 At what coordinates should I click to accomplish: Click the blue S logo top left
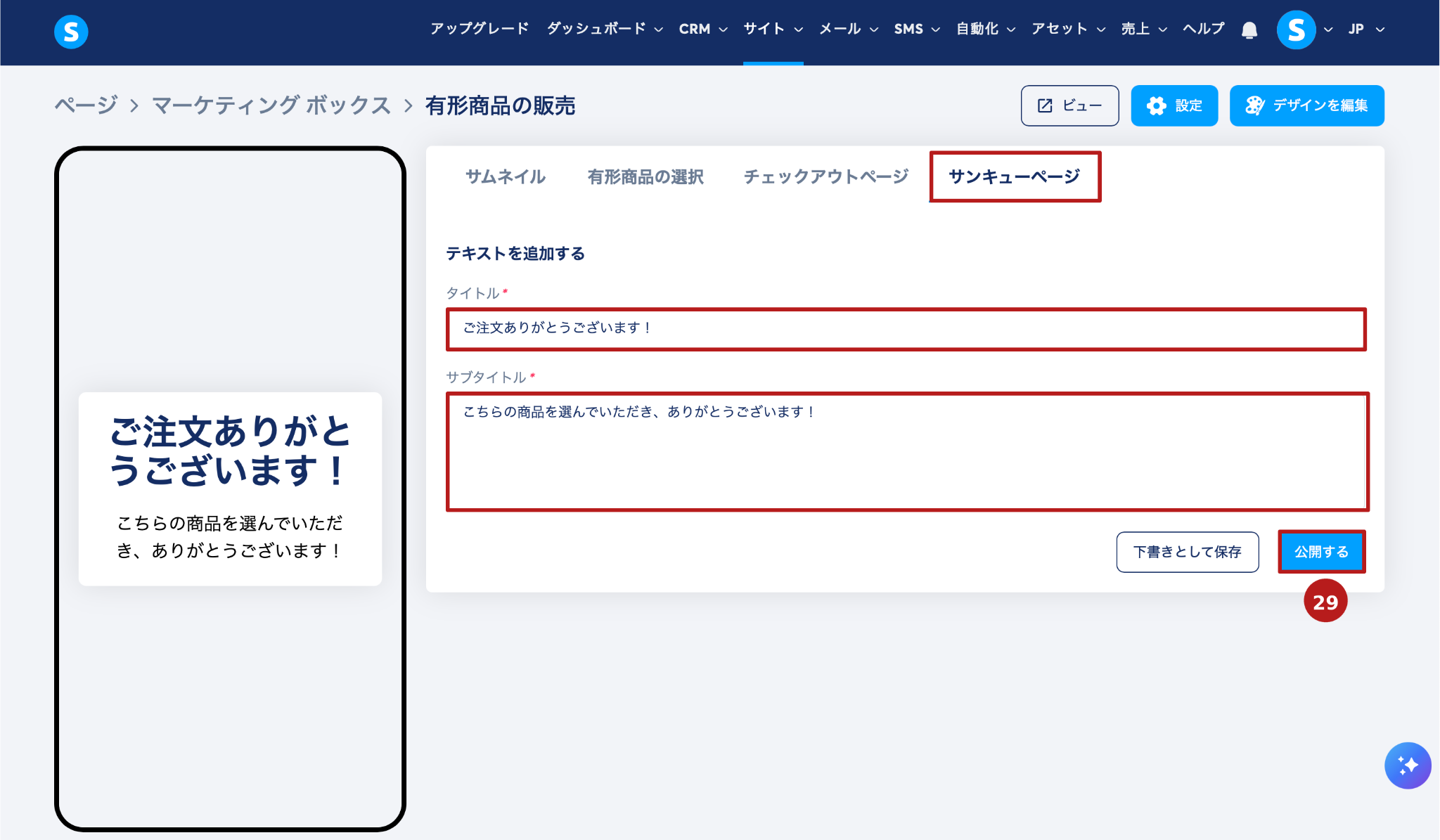[71, 32]
